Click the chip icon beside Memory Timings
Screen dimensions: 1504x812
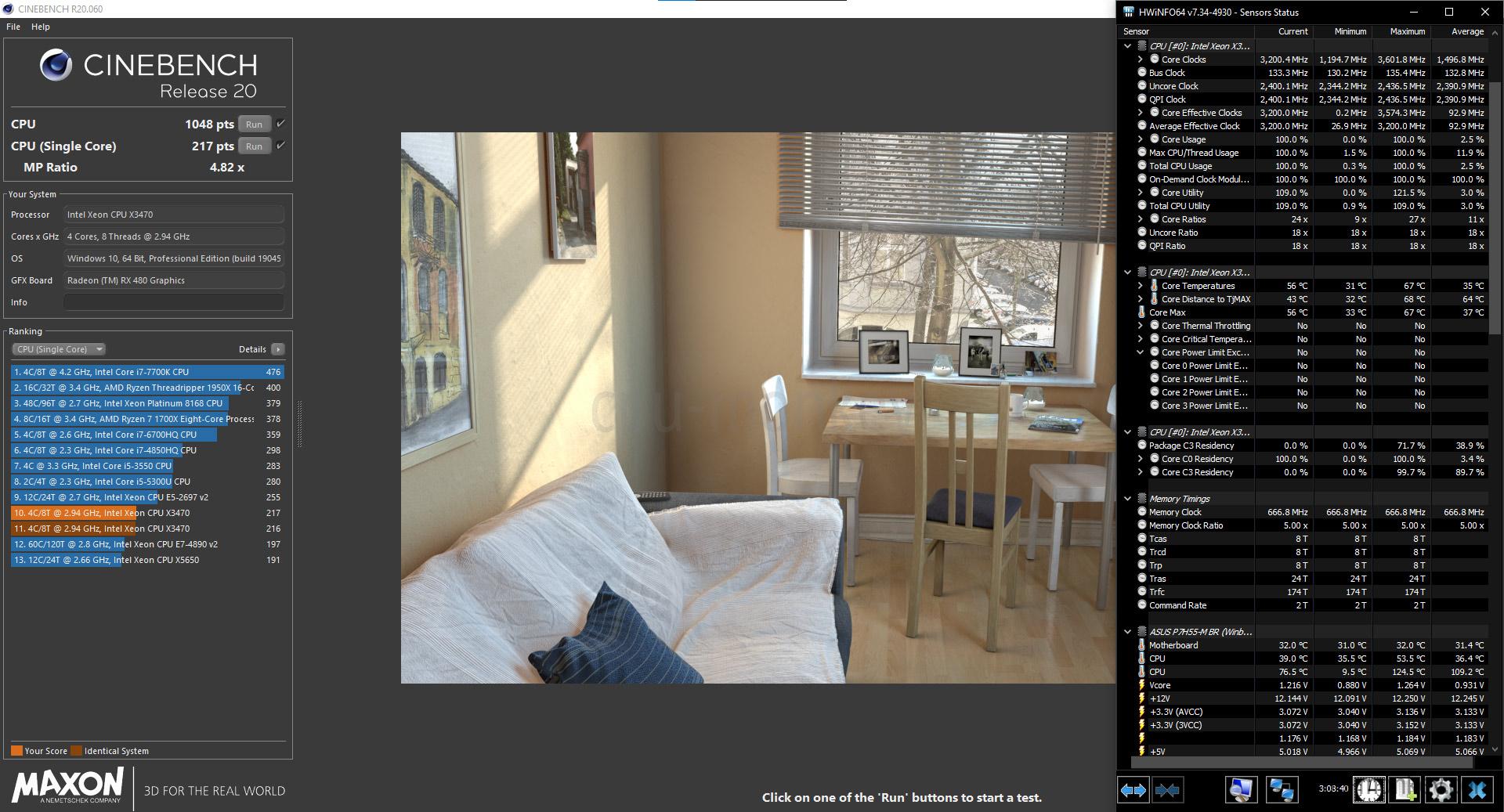pyautogui.click(x=1142, y=499)
